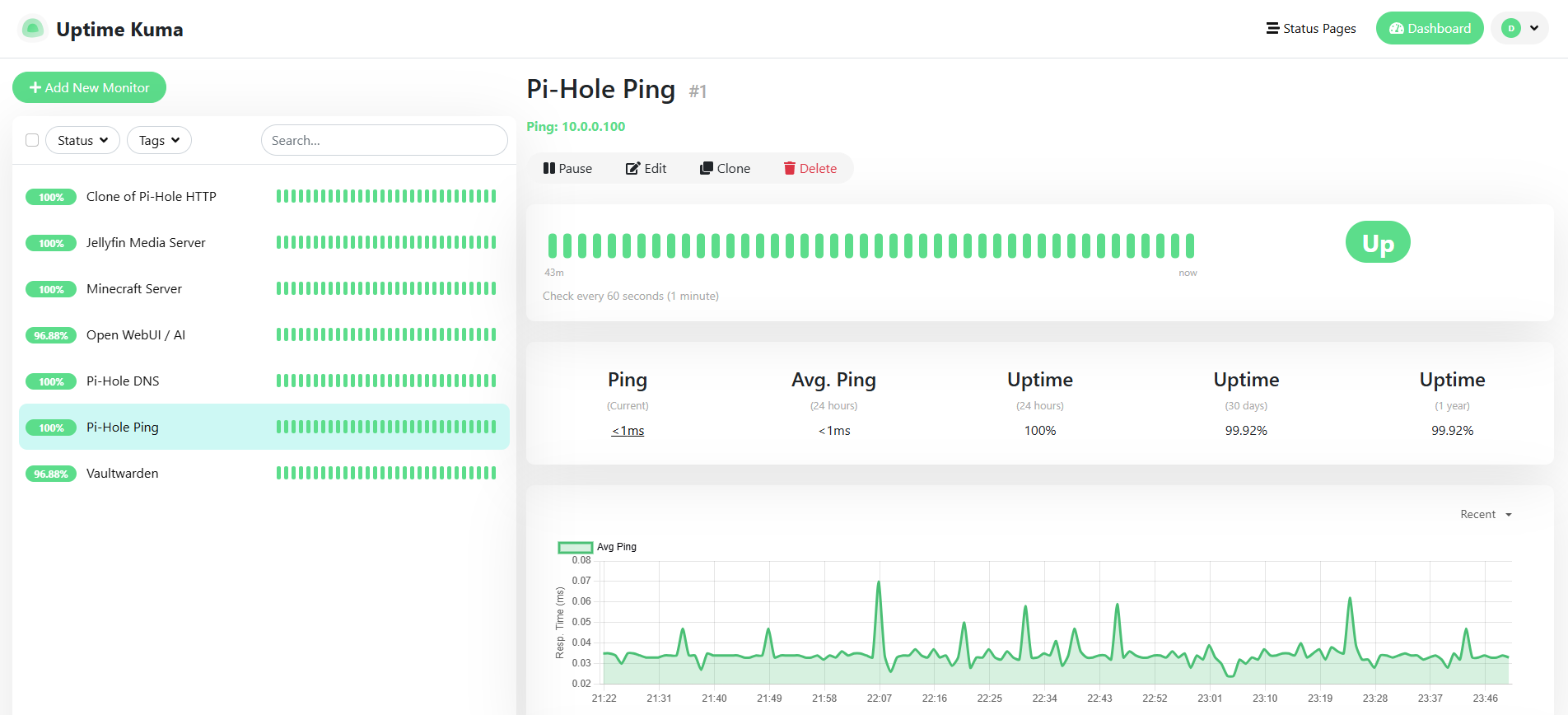The image size is (1568, 715).
Task: Click Add New Monitor button
Action: click(x=89, y=87)
